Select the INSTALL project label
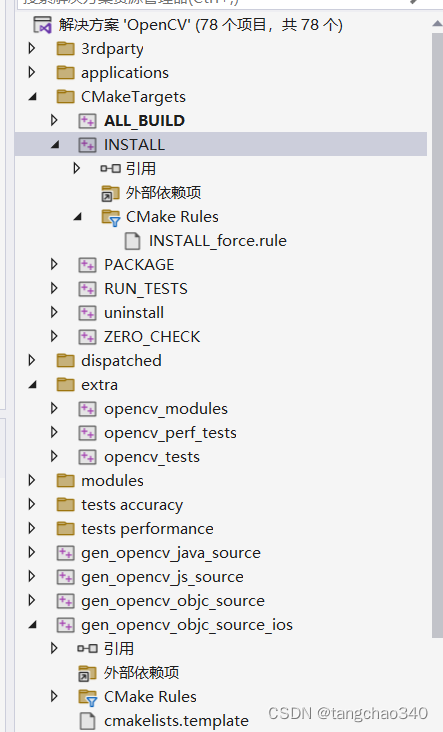 (x=134, y=145)
